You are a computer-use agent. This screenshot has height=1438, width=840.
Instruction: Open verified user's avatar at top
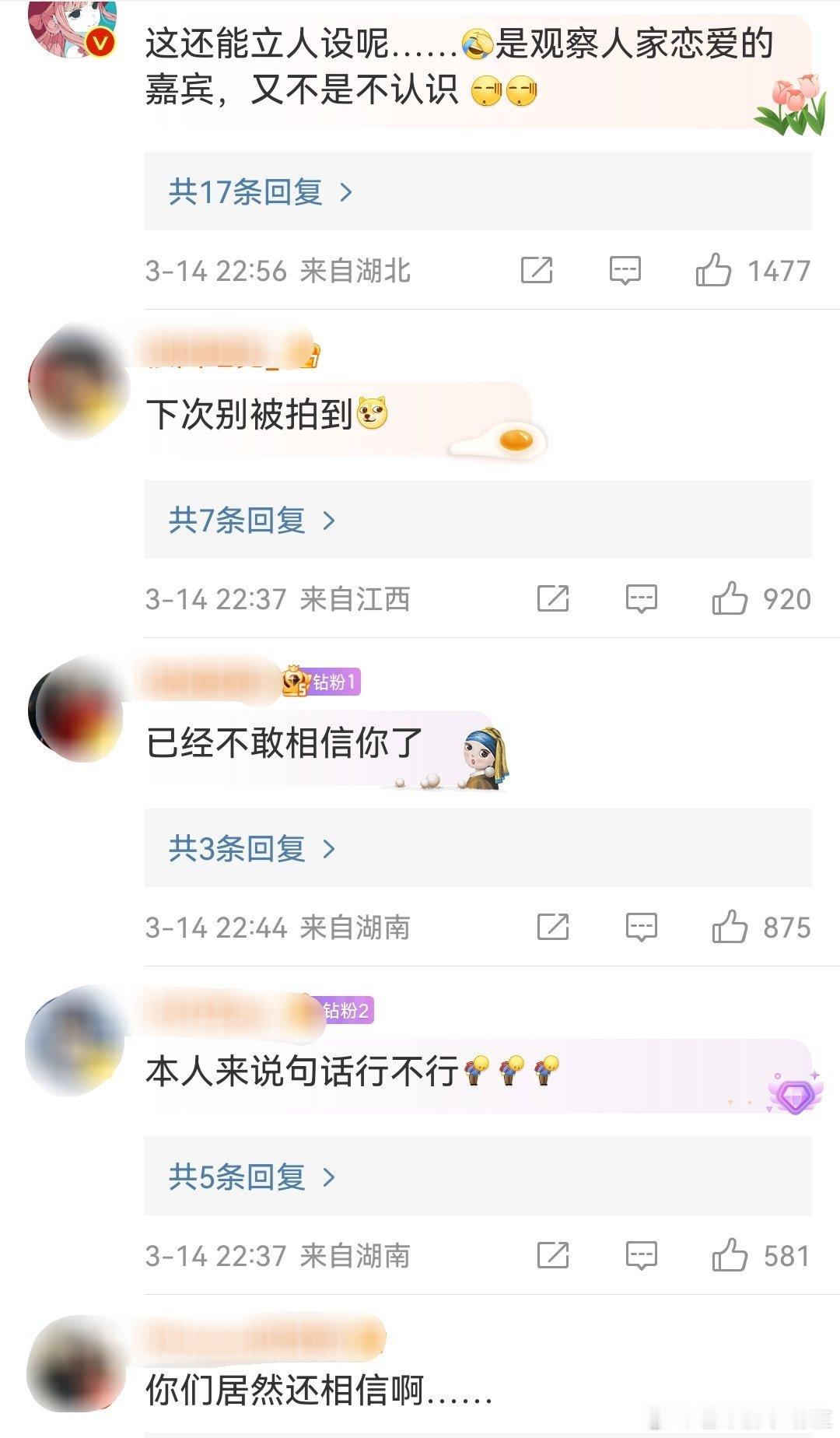(x=72, y=27)
